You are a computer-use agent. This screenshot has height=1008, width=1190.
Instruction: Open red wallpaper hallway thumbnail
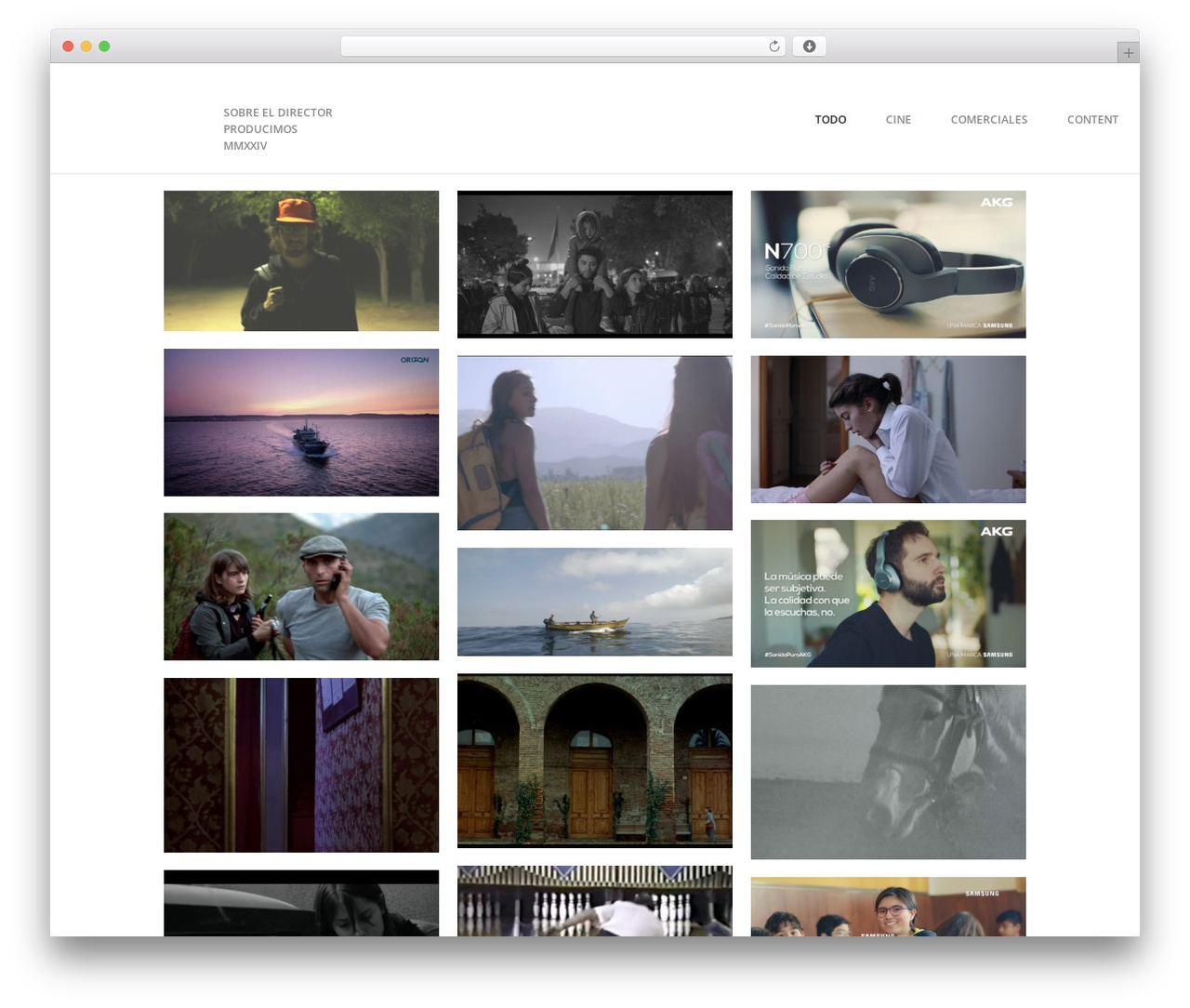301,765
